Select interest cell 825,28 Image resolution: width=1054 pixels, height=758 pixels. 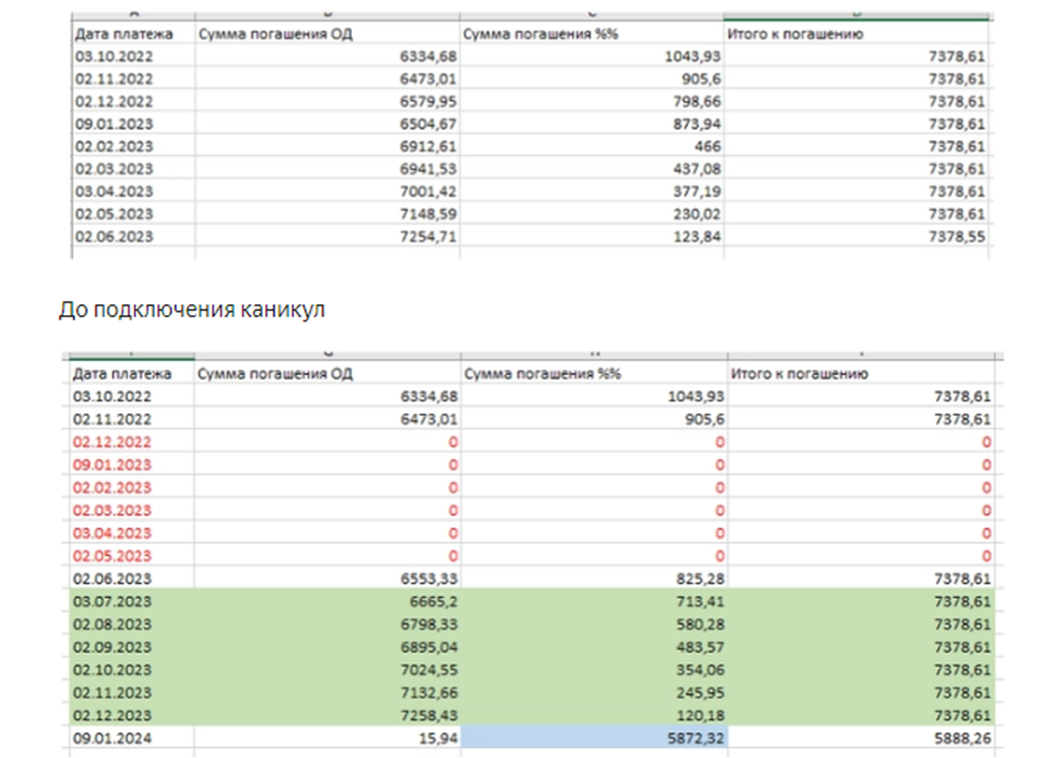click(594, 579)
